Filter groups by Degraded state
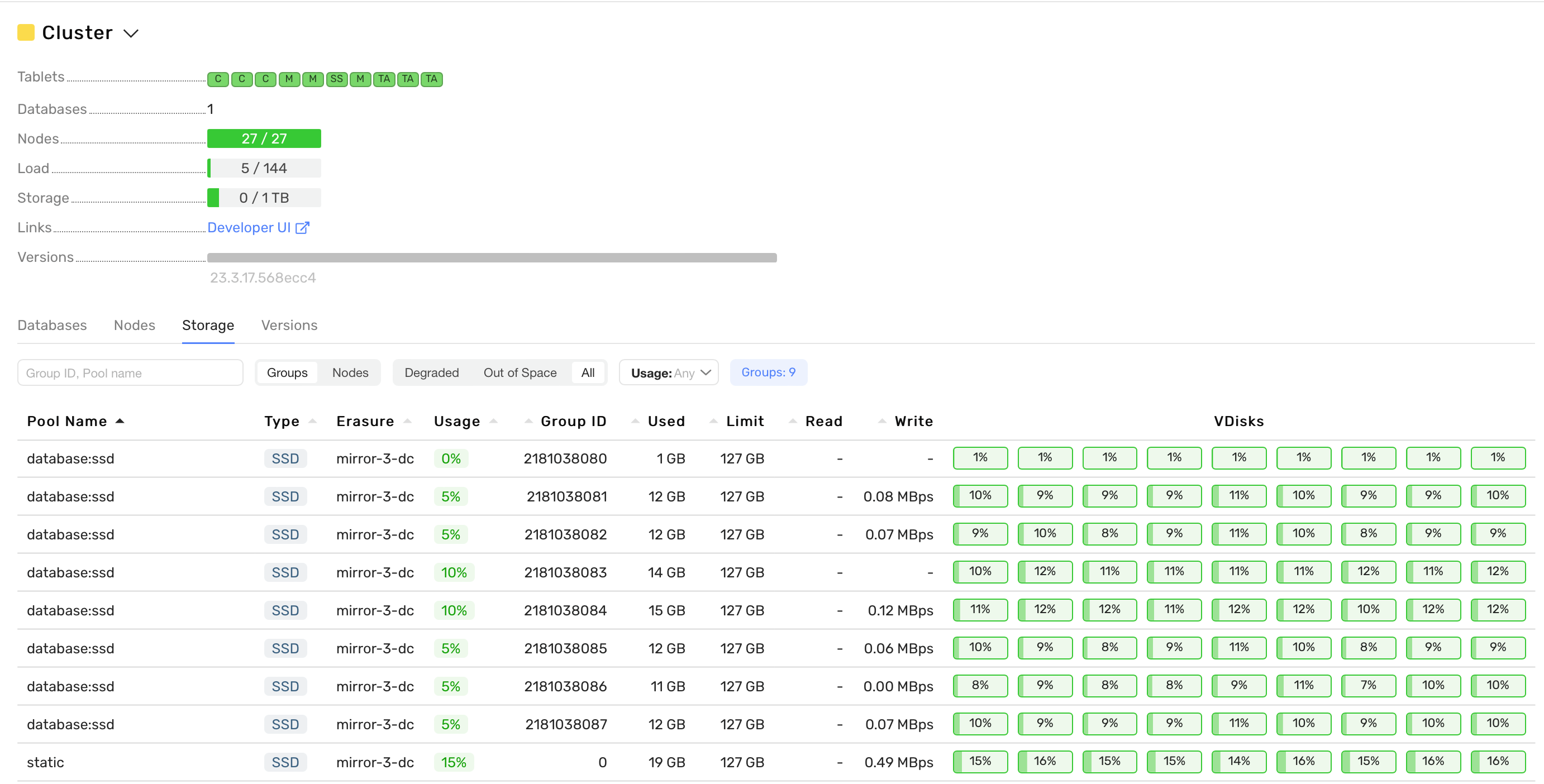This screenshot has width=1544, height=784. 431,372
